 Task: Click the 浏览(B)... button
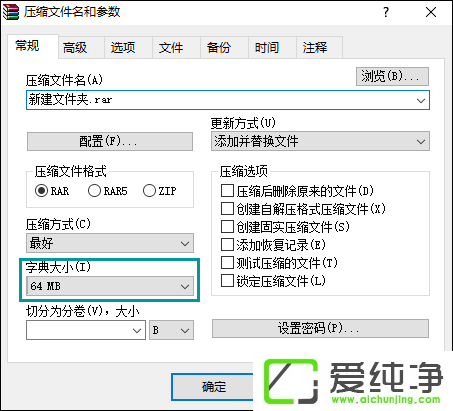tap(392, 77)
